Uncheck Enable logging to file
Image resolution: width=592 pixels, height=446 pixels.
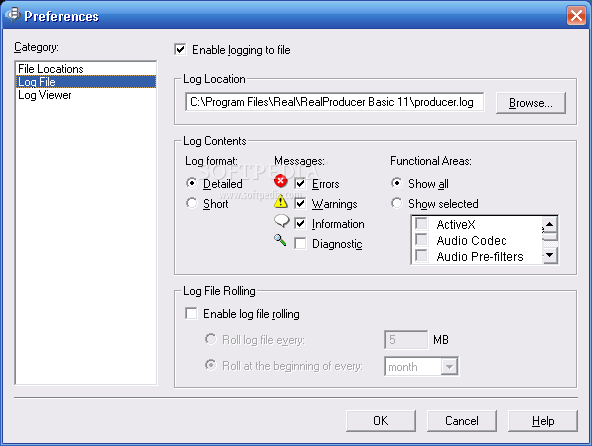pyautogui.click(x=180, y=49)
